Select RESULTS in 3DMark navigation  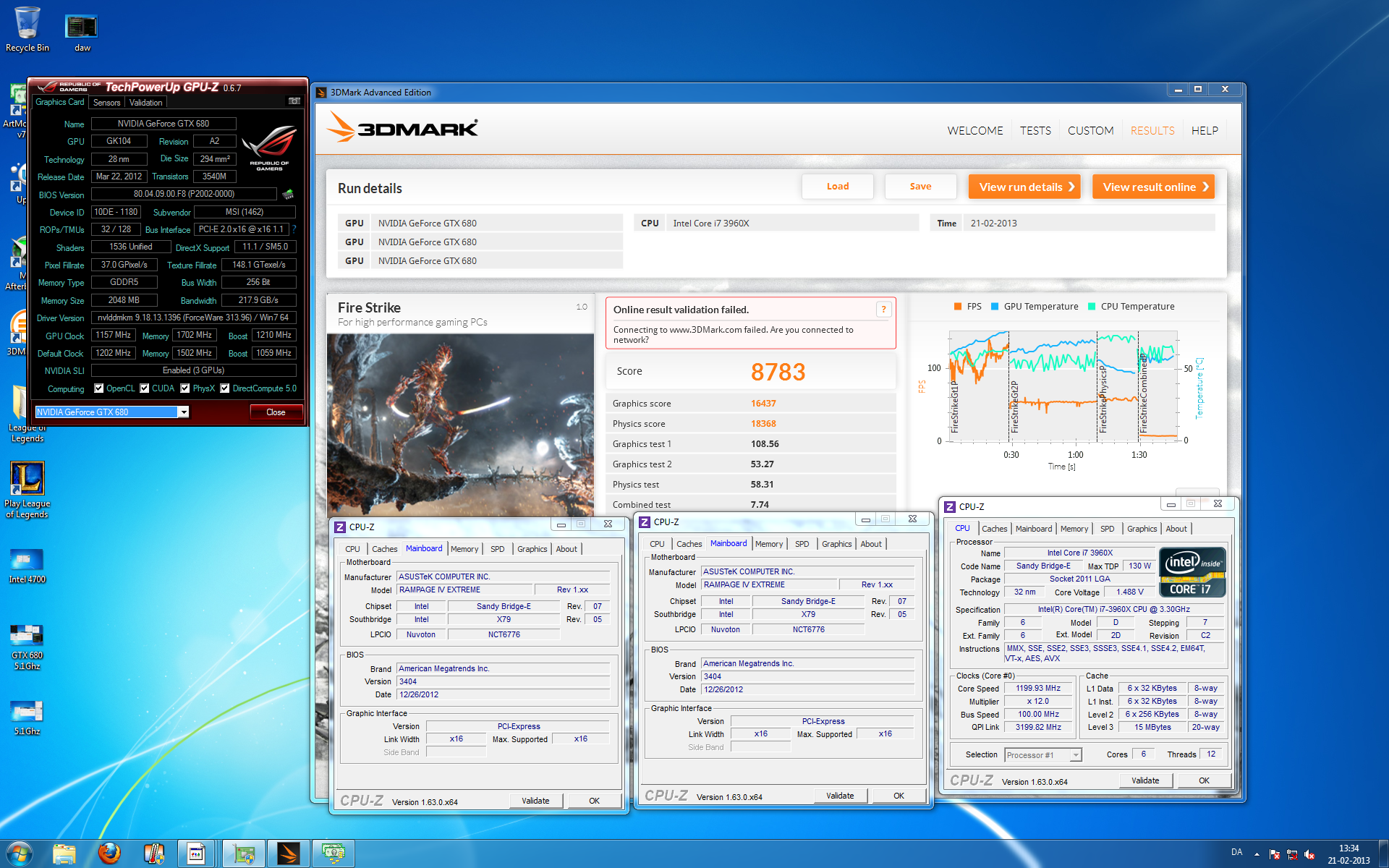(1152, 131)
